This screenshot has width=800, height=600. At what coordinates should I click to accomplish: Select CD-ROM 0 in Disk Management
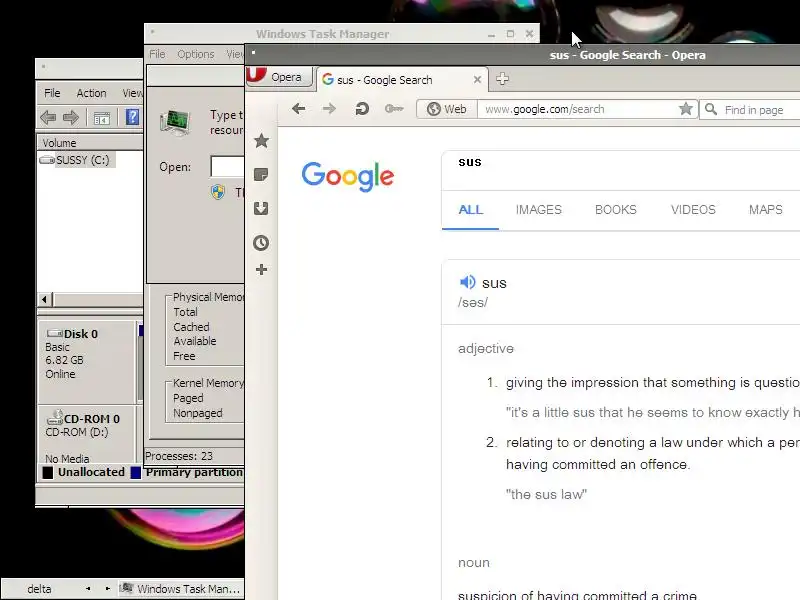[x=87, y=435]
